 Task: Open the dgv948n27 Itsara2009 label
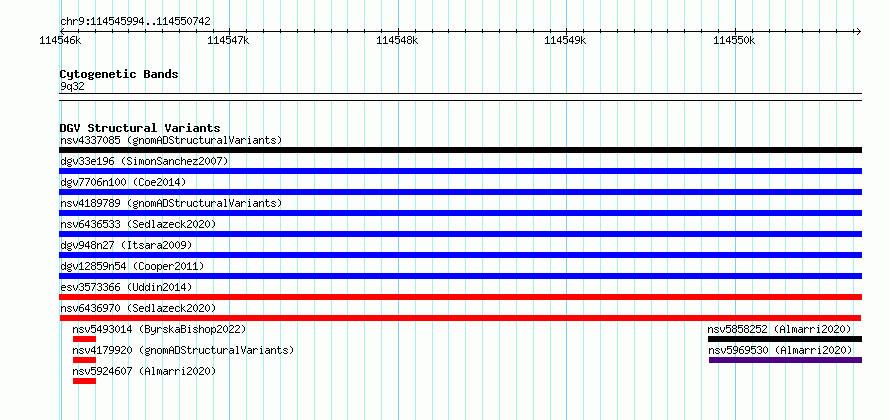126,245
